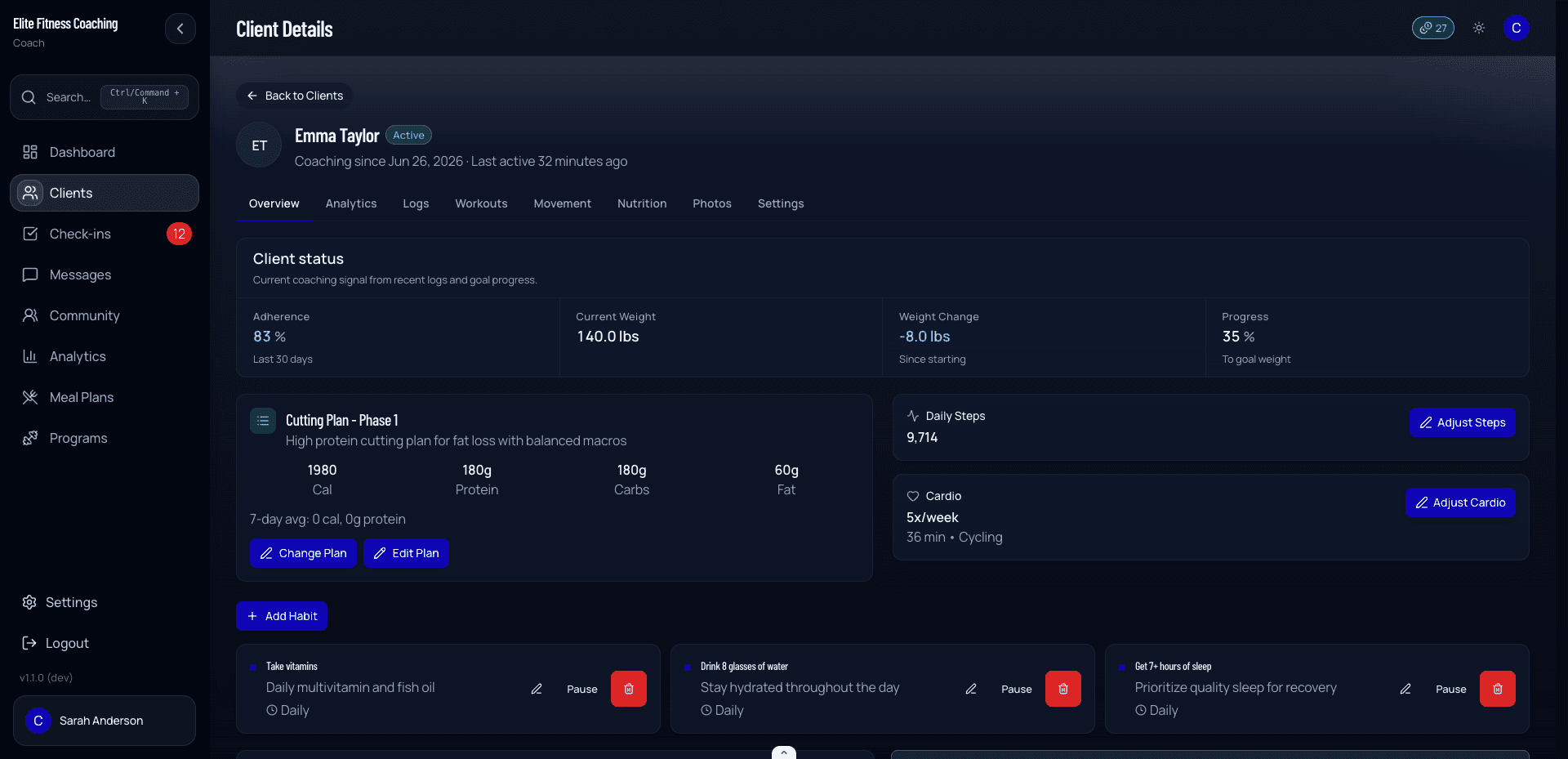Screen dimensions: 1568x759
Task: Click the -8.0 lbs weight change
Action: [x=924, y=337]
